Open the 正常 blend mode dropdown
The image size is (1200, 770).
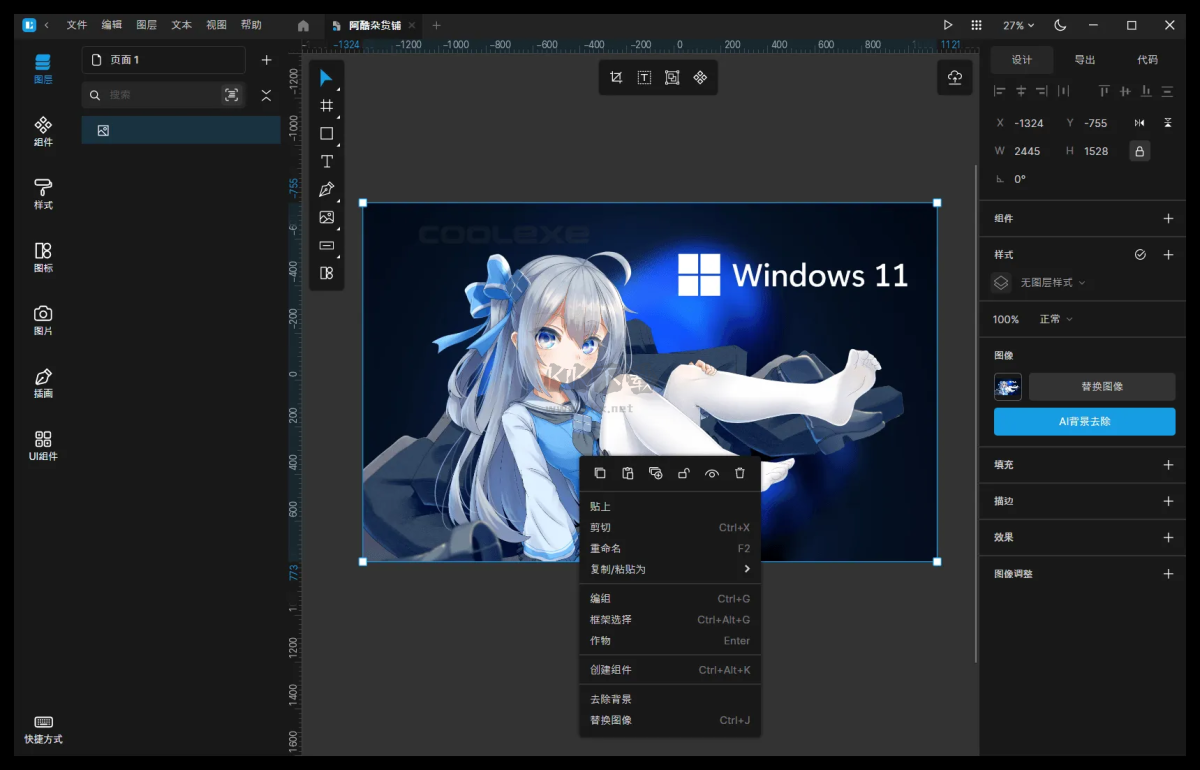point(1055,319)
